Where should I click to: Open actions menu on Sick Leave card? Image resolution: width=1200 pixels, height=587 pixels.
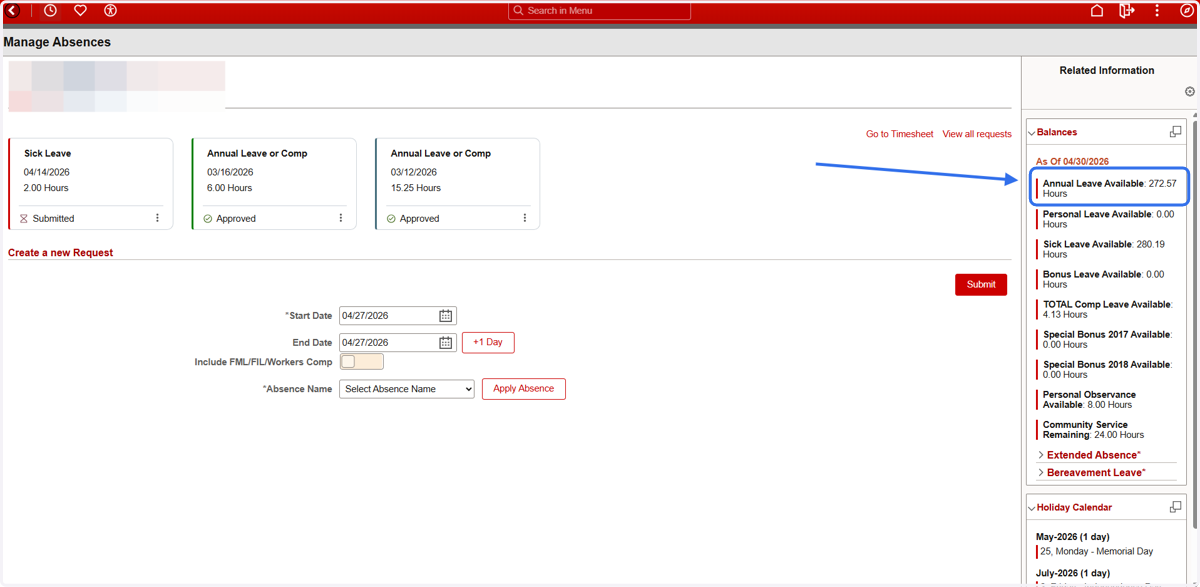tap(157, 218)
